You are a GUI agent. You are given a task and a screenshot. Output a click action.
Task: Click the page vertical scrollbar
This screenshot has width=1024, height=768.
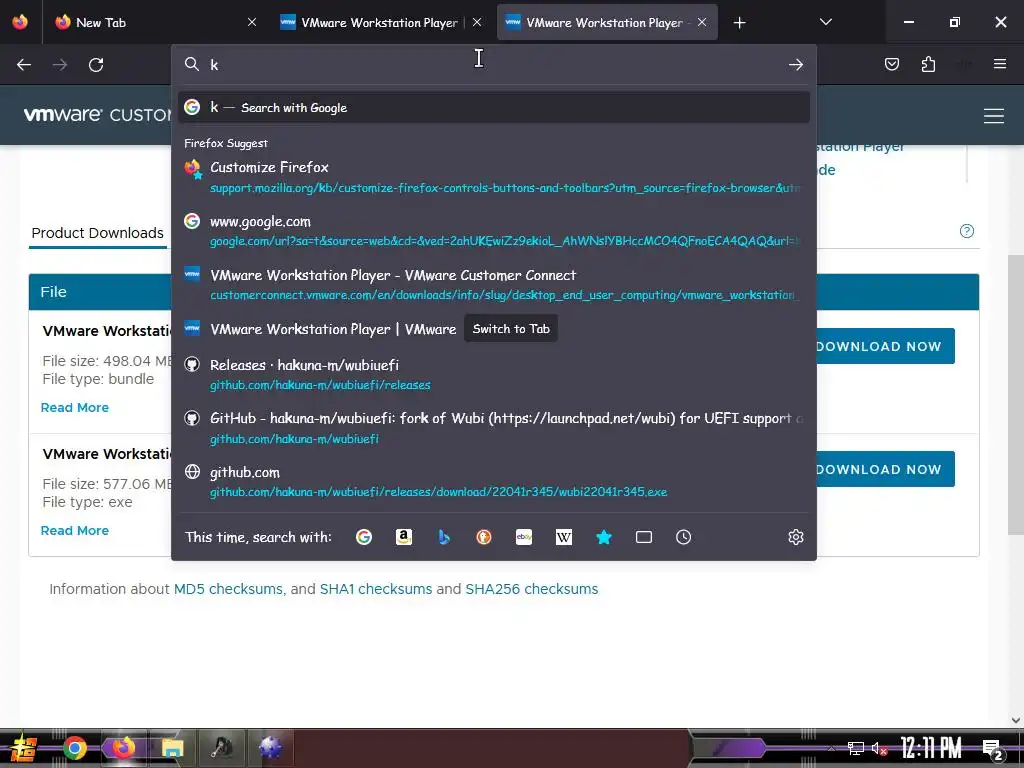click(1016, 394)
